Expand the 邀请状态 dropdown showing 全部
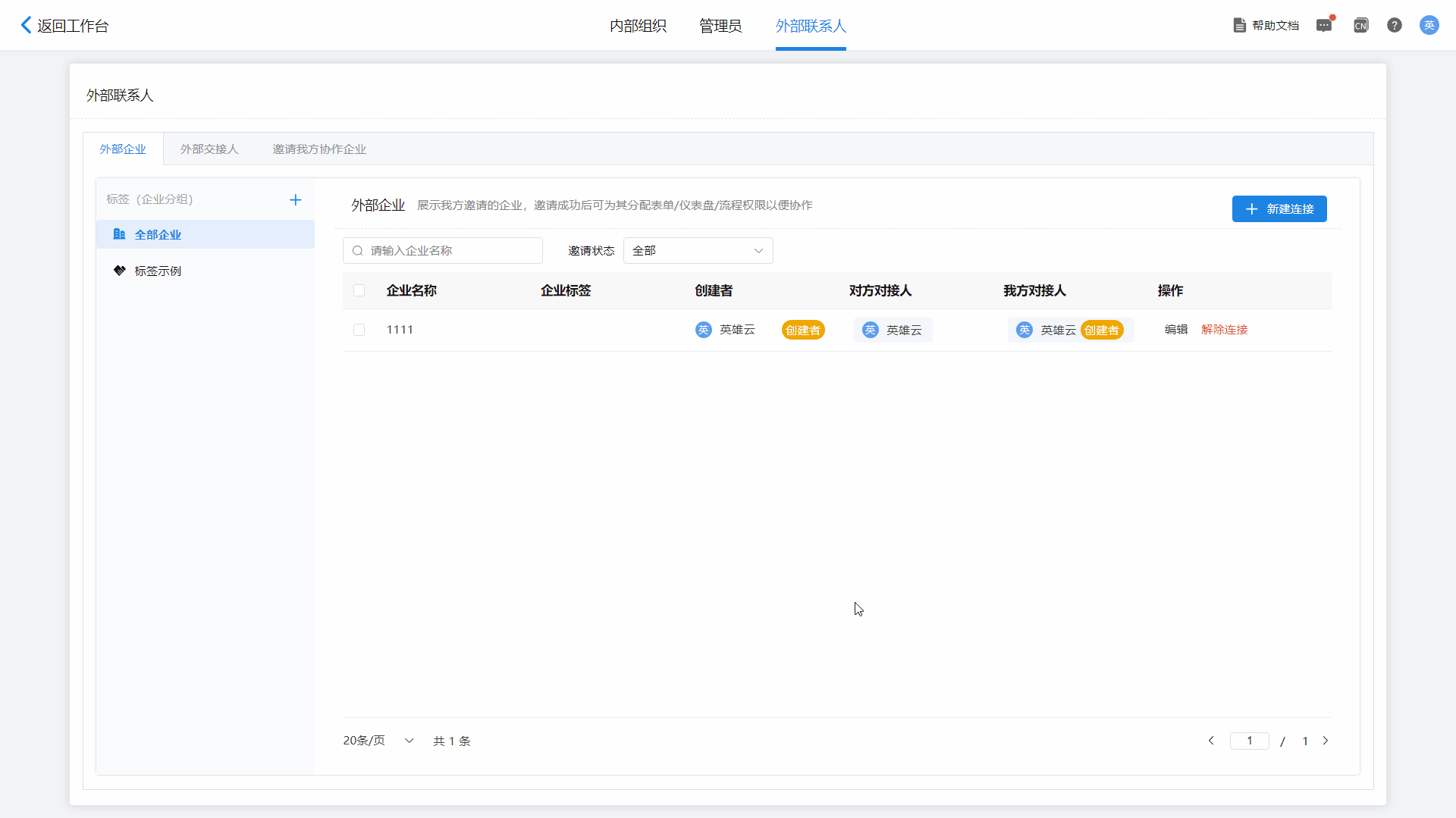 pos(698,251)
